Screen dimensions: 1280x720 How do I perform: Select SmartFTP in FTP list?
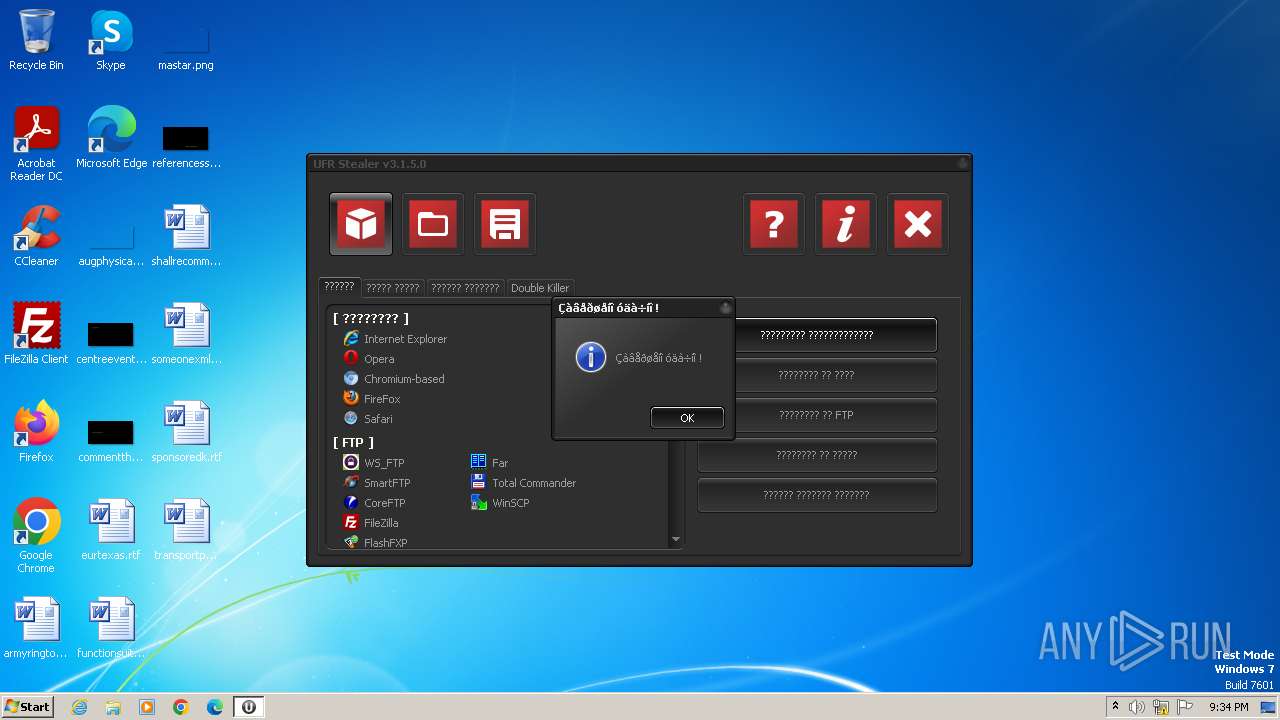pyautogui.click(x=377, y=483)
